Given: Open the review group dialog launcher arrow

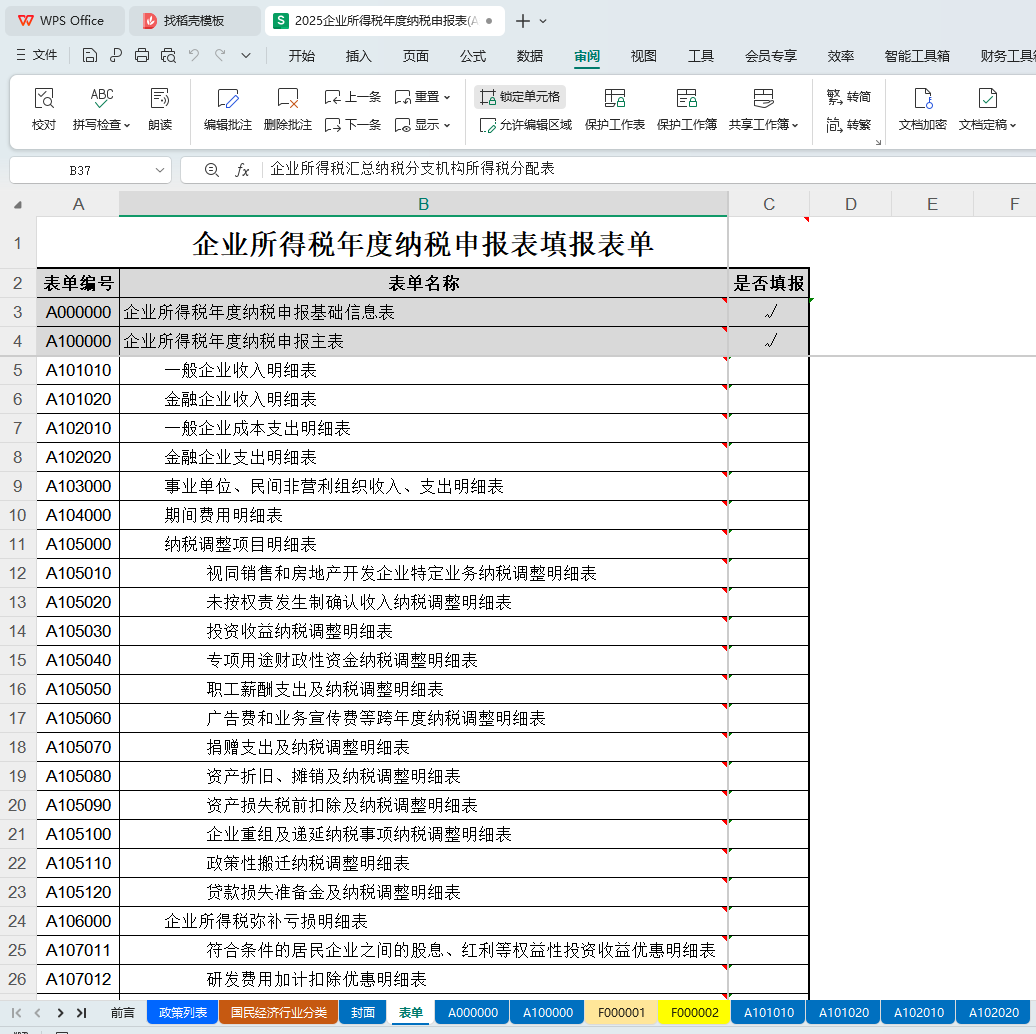Looking at the screenshot, I should click(878, 142).
